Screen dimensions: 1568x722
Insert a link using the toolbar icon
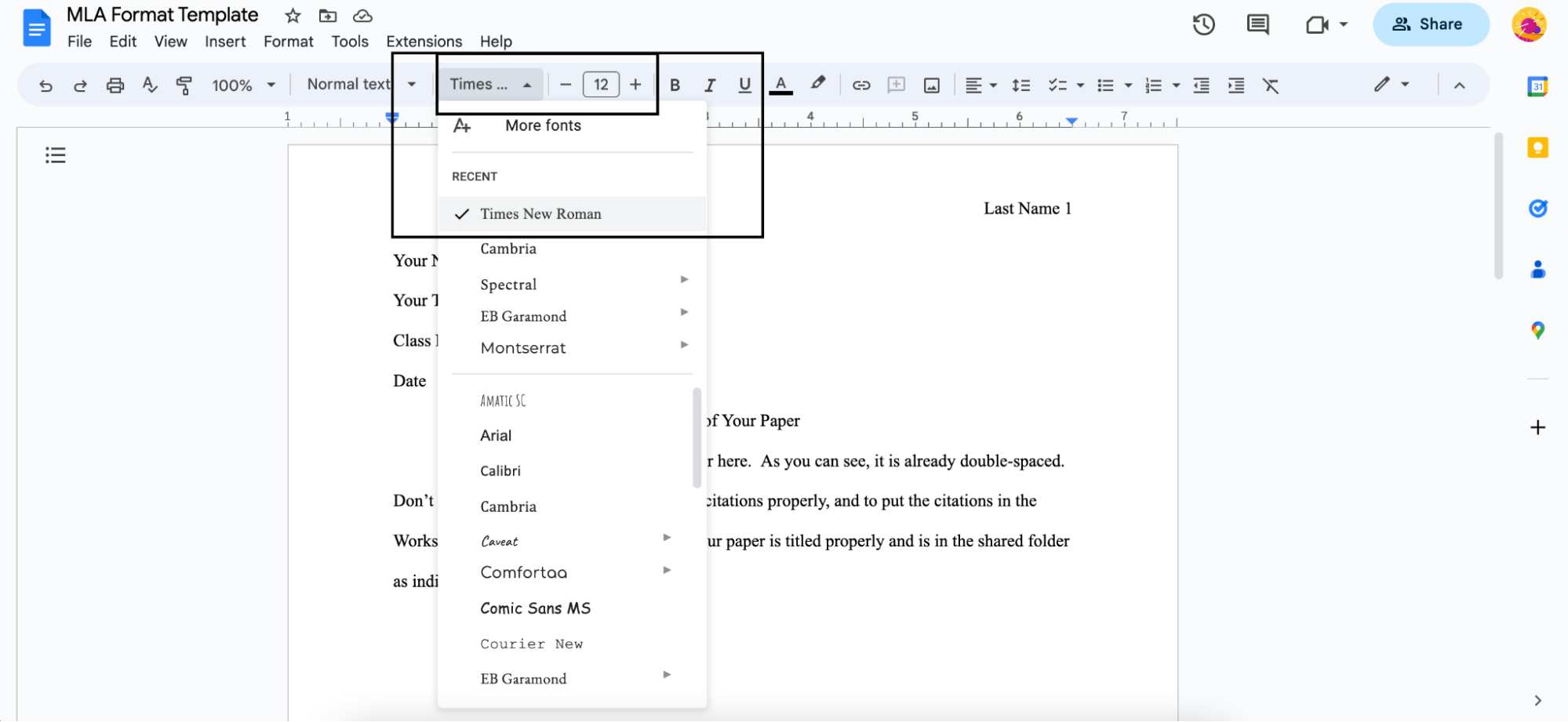pos(860,85)
